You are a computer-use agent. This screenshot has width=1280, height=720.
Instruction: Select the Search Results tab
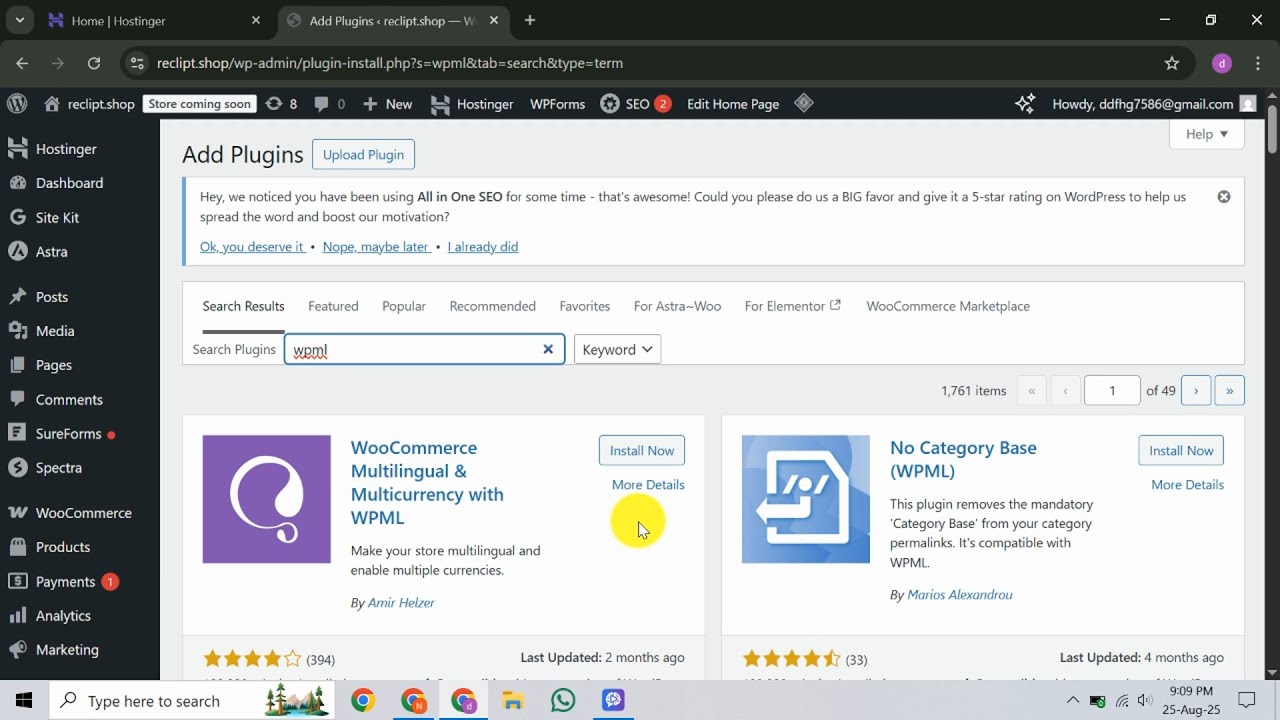pyautogui.click(x=243, y=306)
